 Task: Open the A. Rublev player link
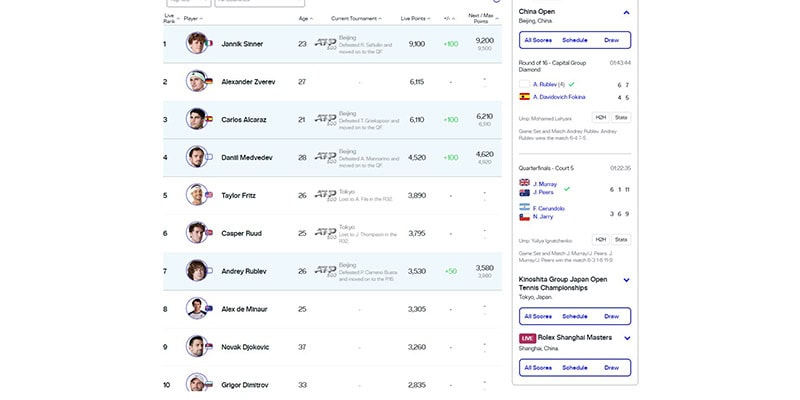tap(549, 84)
